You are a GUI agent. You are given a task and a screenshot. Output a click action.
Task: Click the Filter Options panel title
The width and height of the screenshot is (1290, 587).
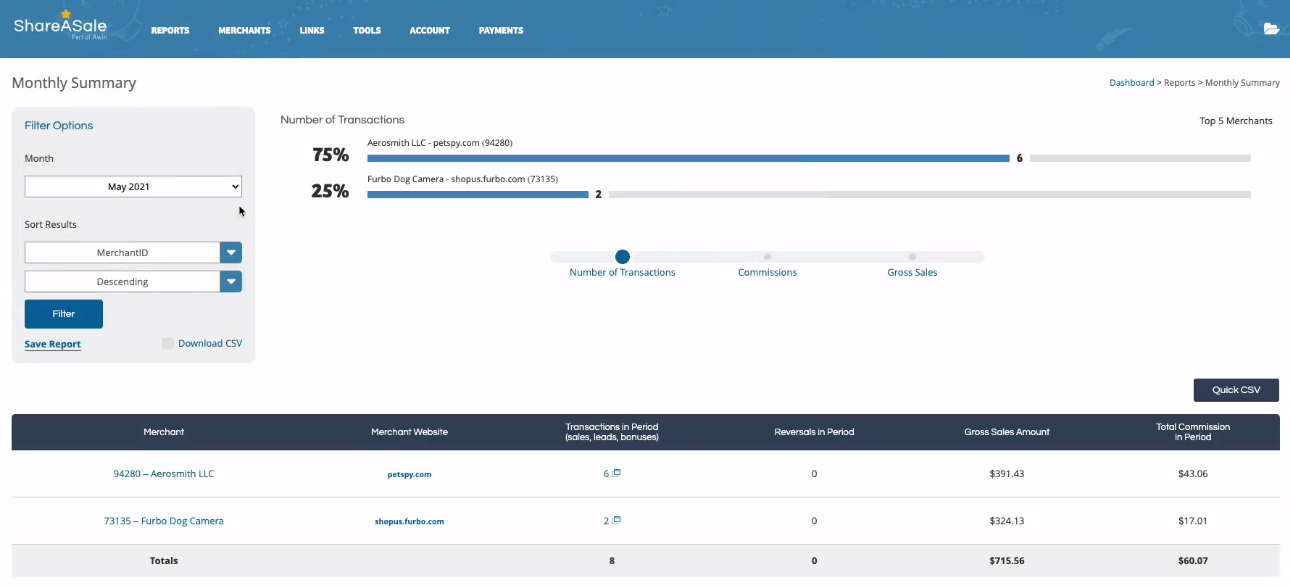coord(59,126)
